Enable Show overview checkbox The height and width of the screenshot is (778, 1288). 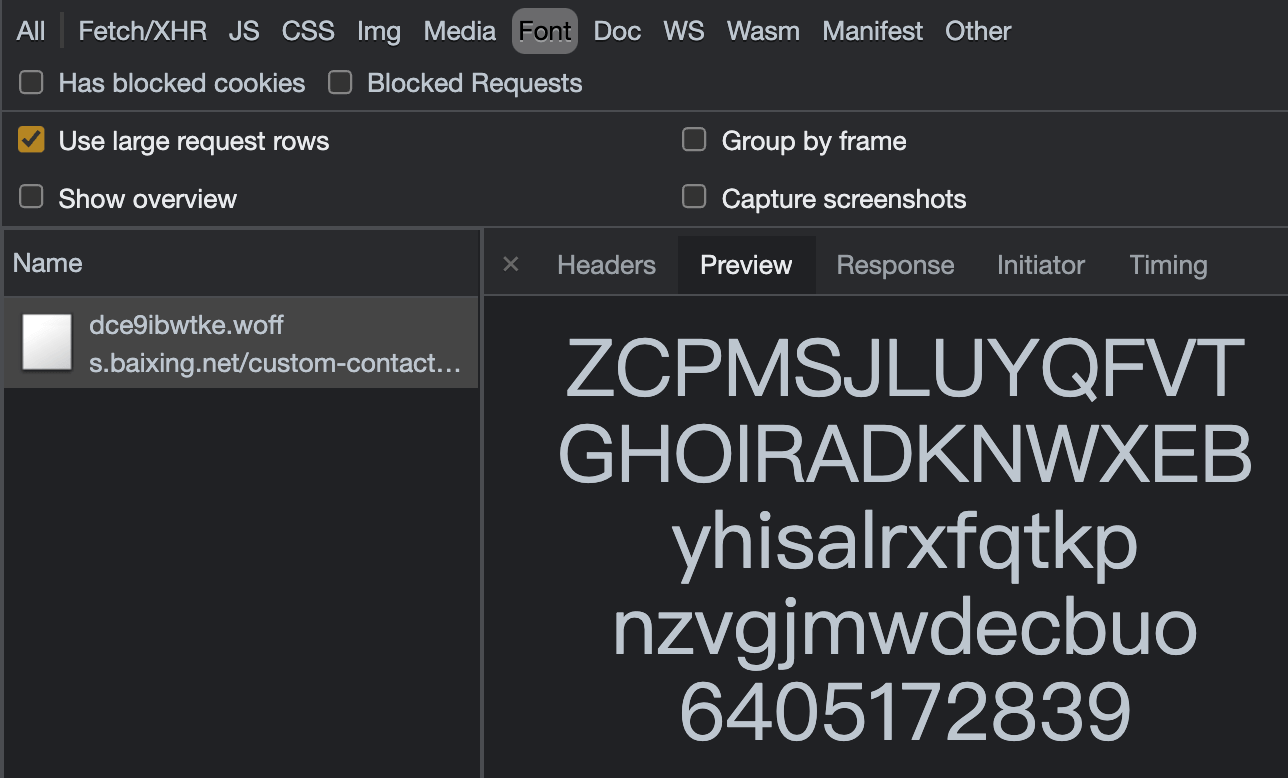[32, 197]
